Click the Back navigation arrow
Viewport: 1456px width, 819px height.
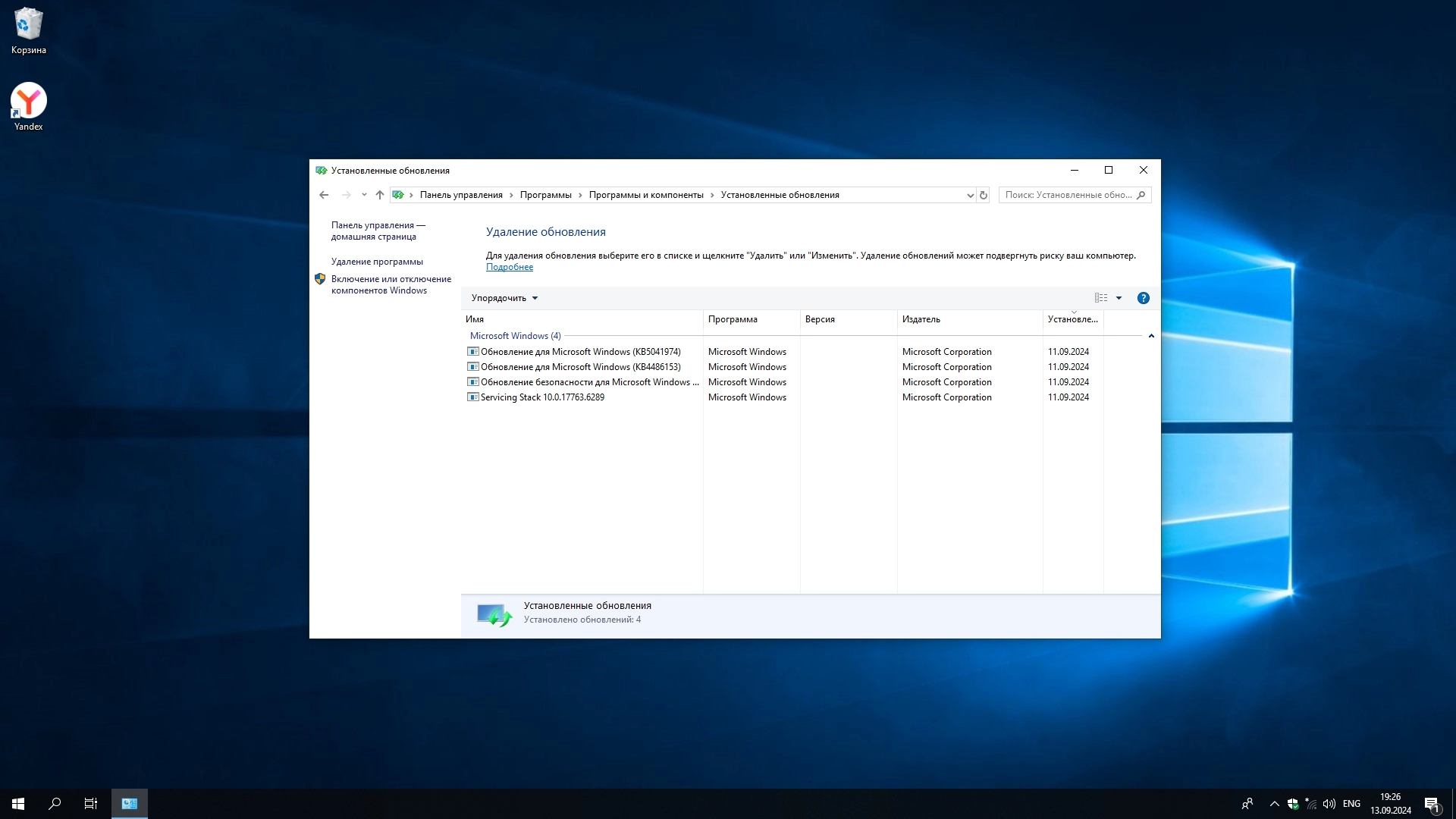[324, 195]
